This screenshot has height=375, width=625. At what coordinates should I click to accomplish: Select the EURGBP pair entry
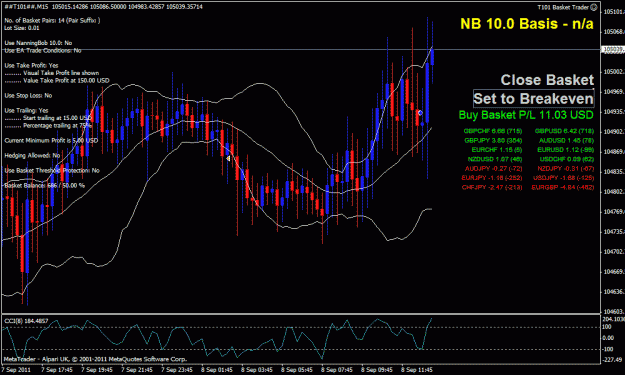point(562,187)
